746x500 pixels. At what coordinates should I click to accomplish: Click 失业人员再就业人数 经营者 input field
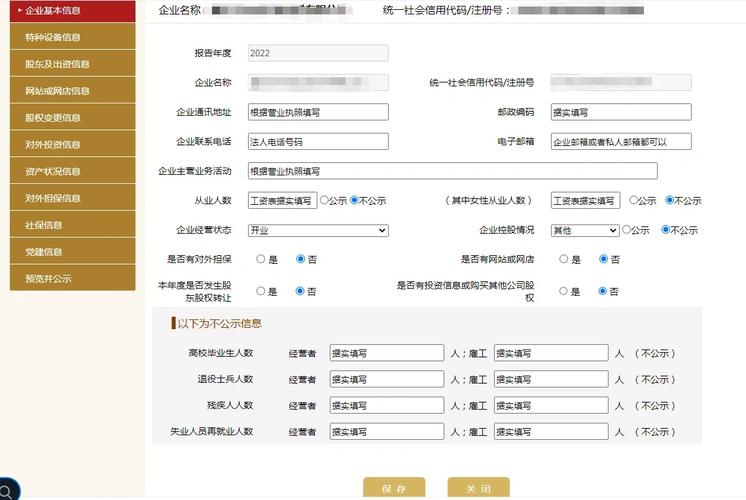[x=386, y=431]
